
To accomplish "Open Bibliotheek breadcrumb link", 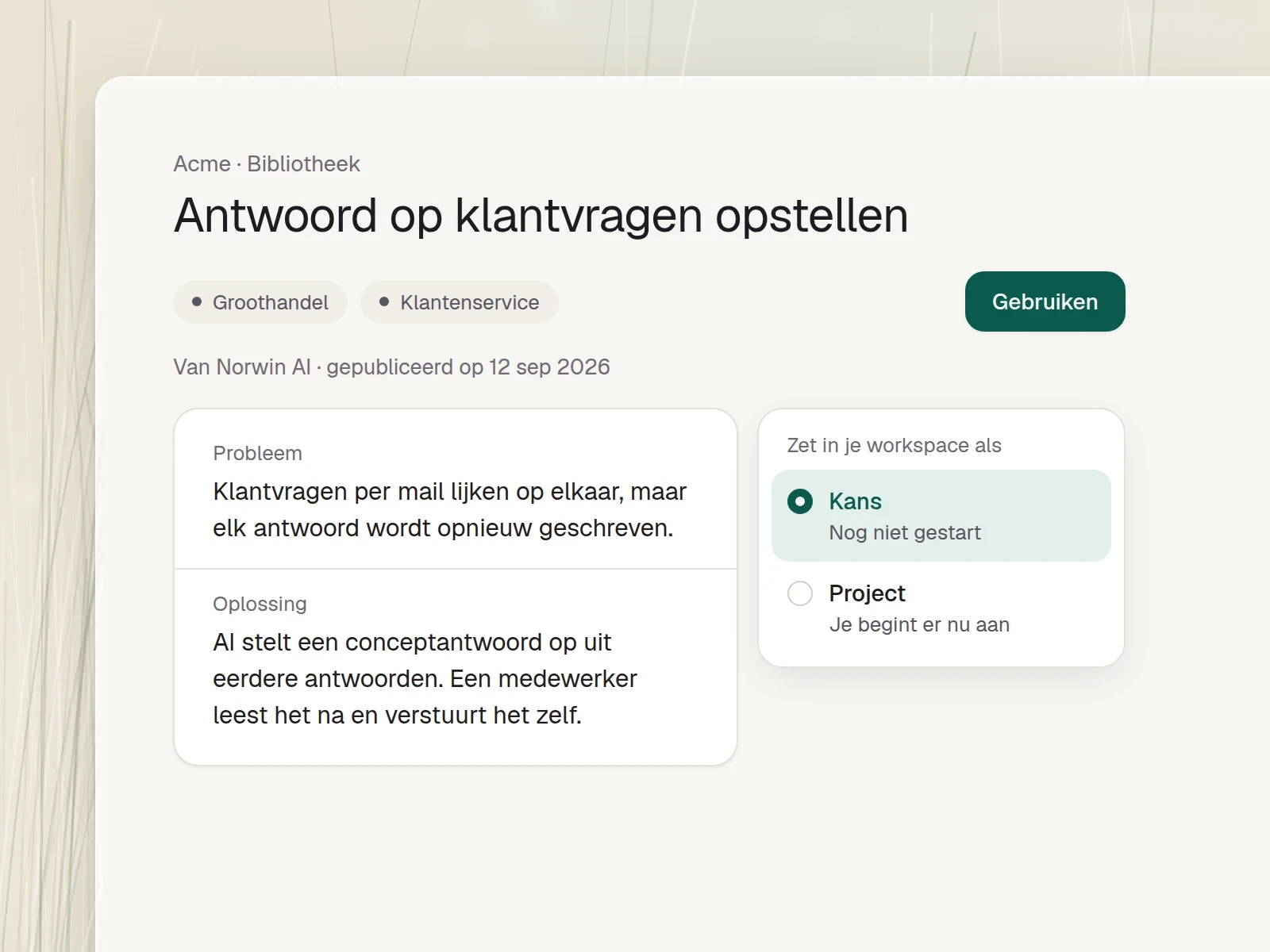I will point(303,163).
